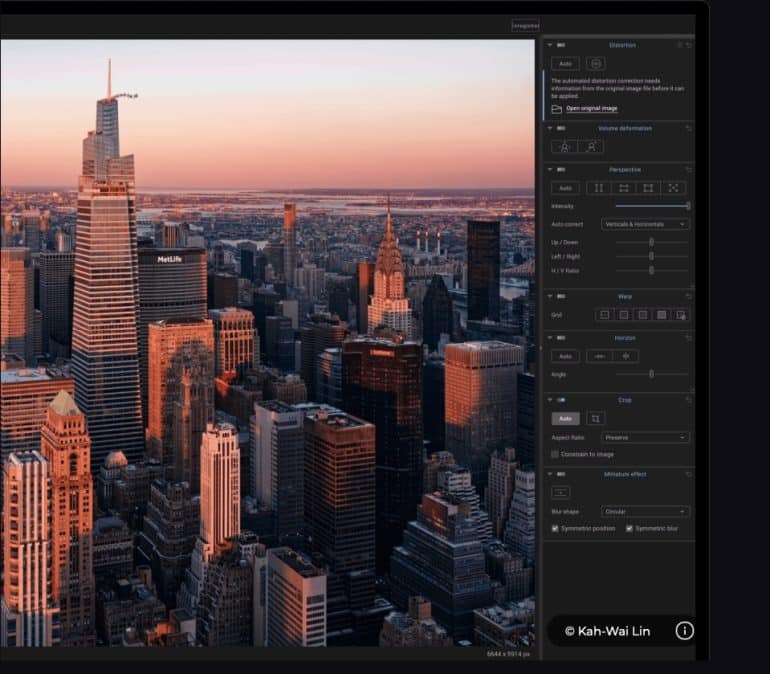Uncheck the Symmetric position checkbox
770x674 pixels.
(555, 528)
